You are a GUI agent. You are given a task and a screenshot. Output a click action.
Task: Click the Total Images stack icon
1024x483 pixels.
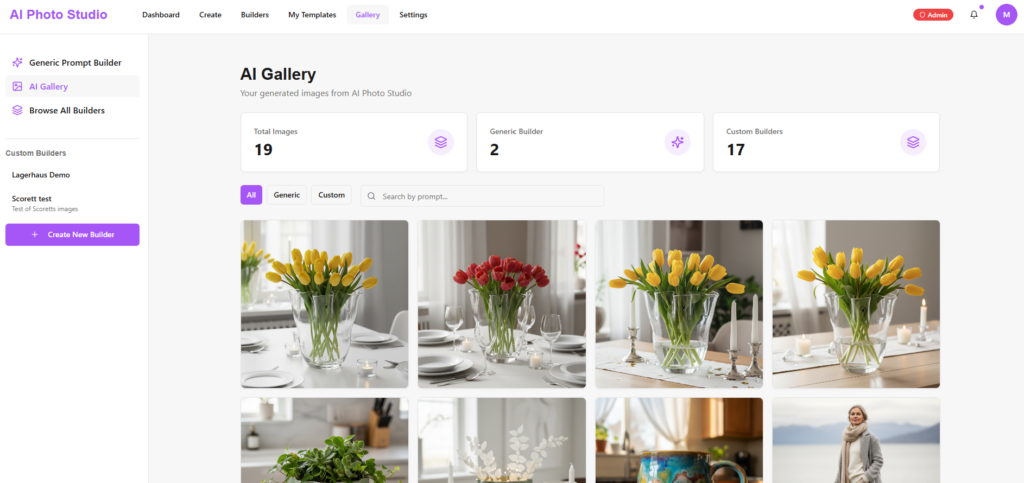pos(441,142)
